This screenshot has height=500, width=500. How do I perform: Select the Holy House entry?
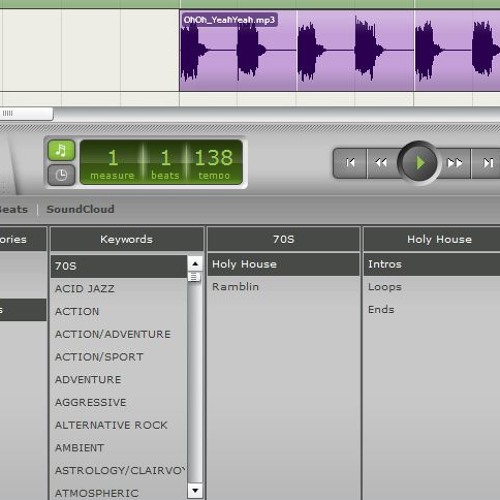pos(284,264)
